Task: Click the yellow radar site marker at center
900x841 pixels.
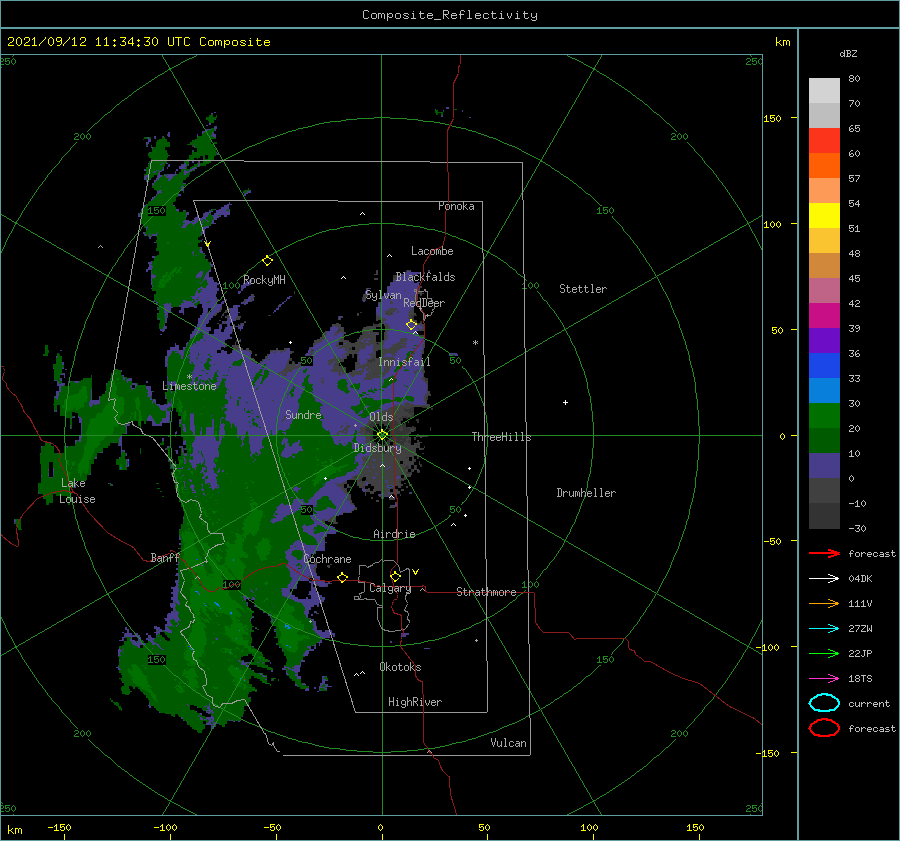Action: pos(382,435)
